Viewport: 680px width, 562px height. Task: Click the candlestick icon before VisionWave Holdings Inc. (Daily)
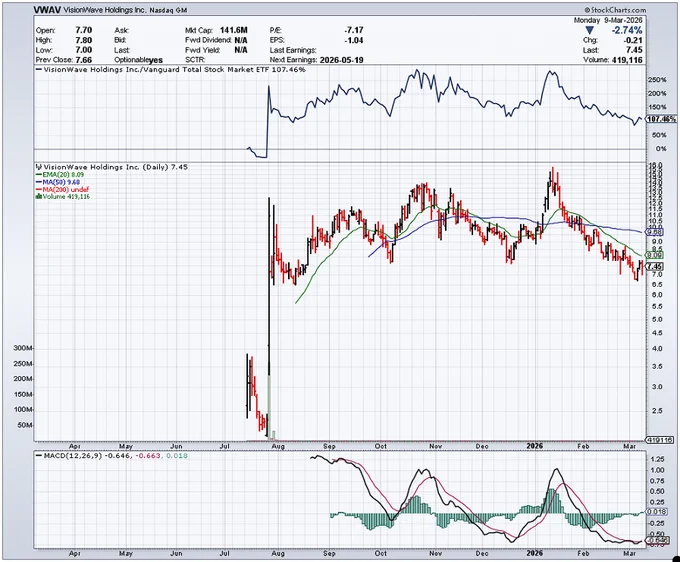[x=39, y=167]
